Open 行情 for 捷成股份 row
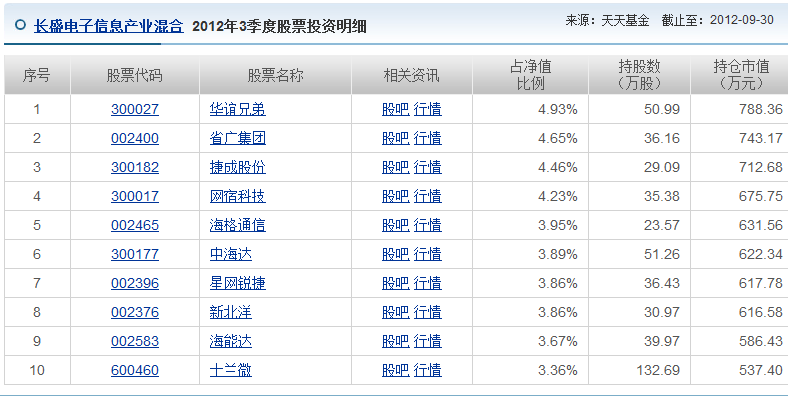 (428, 167)
